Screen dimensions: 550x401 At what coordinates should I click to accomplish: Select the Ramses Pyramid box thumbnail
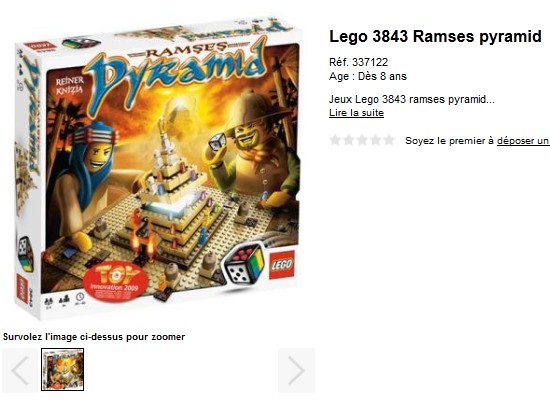(x=62, y=369)
